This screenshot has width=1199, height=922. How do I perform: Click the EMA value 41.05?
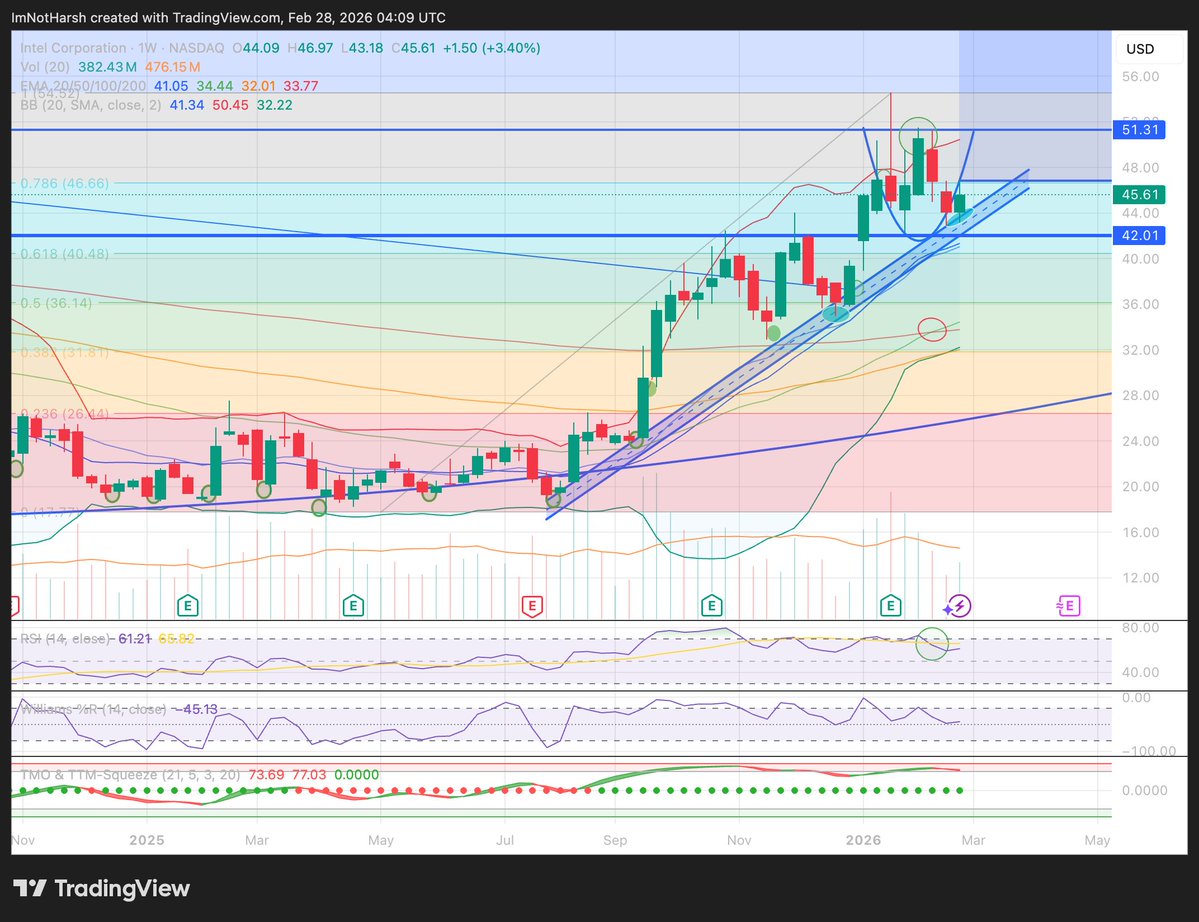pos(171,86)
